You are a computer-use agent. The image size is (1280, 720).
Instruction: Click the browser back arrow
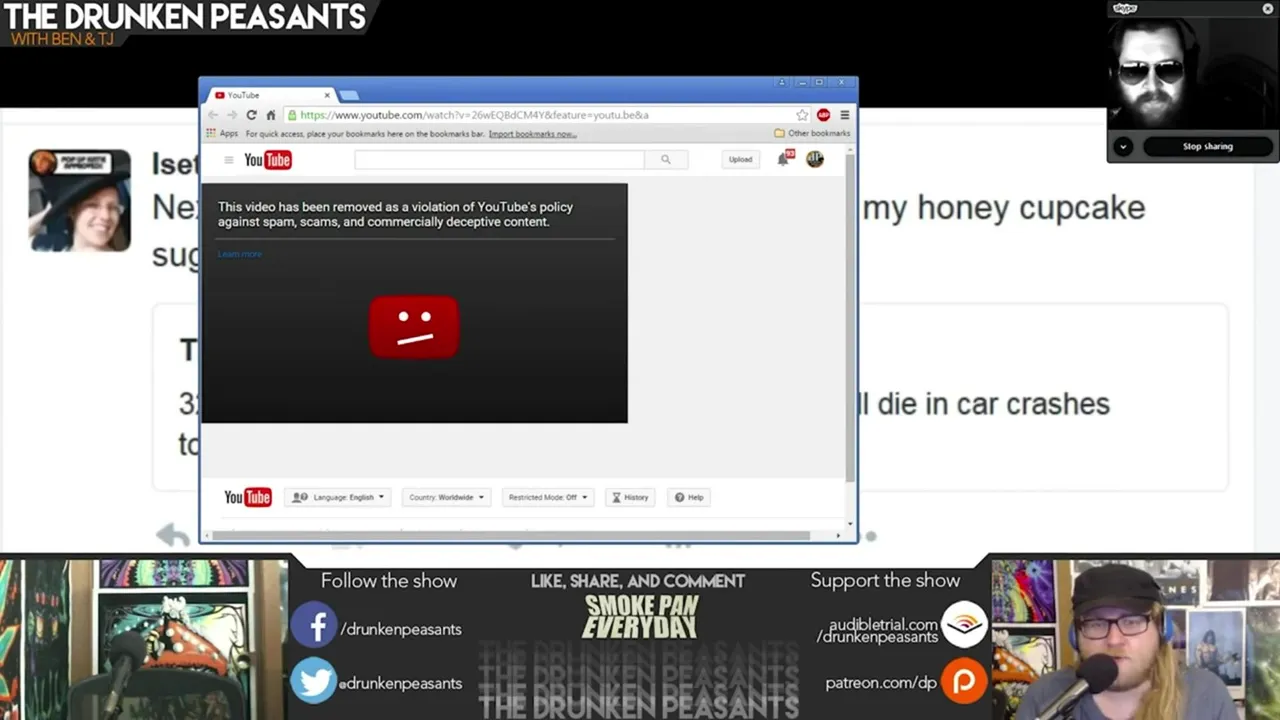213,115
